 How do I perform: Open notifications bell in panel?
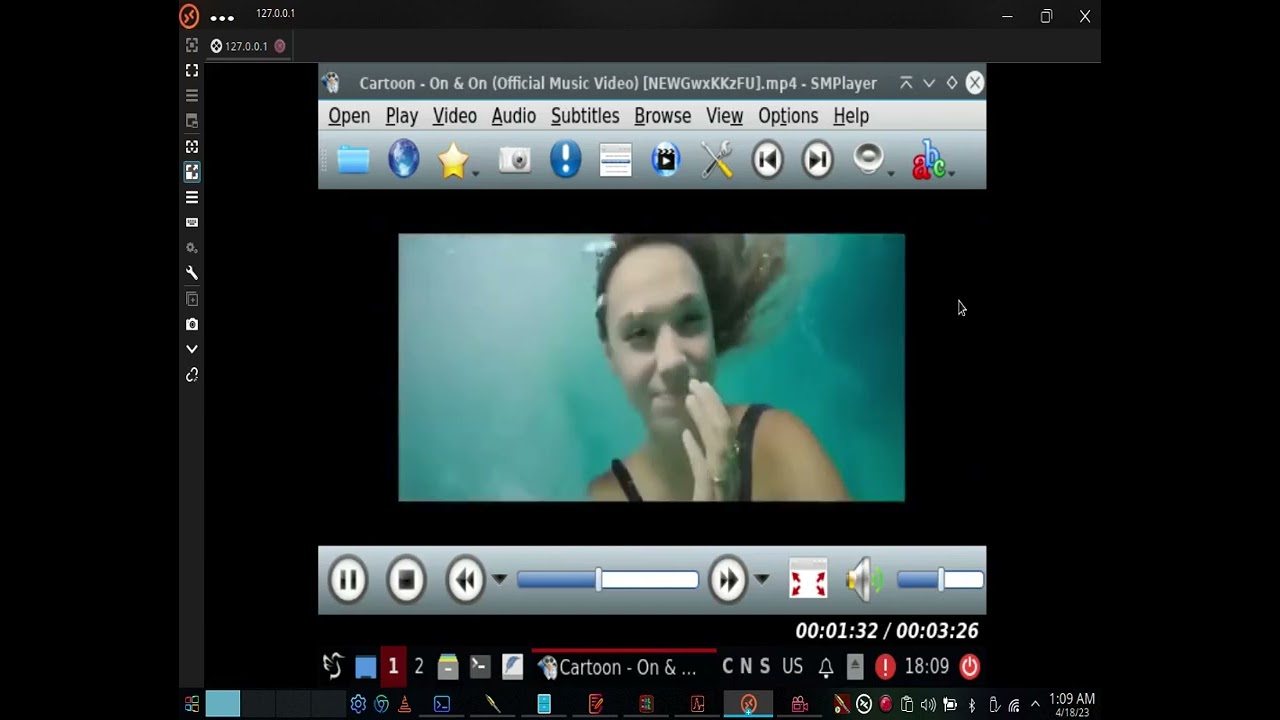826,667
